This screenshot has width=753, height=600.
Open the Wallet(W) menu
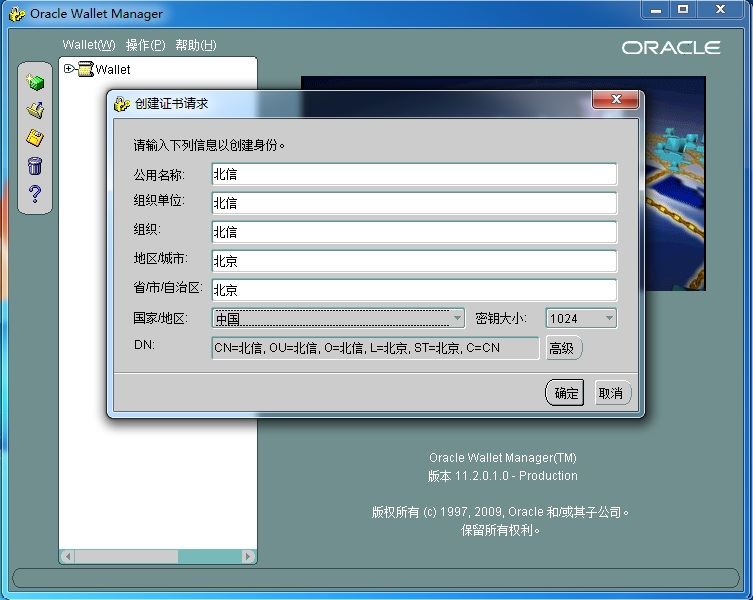point(89,45)
